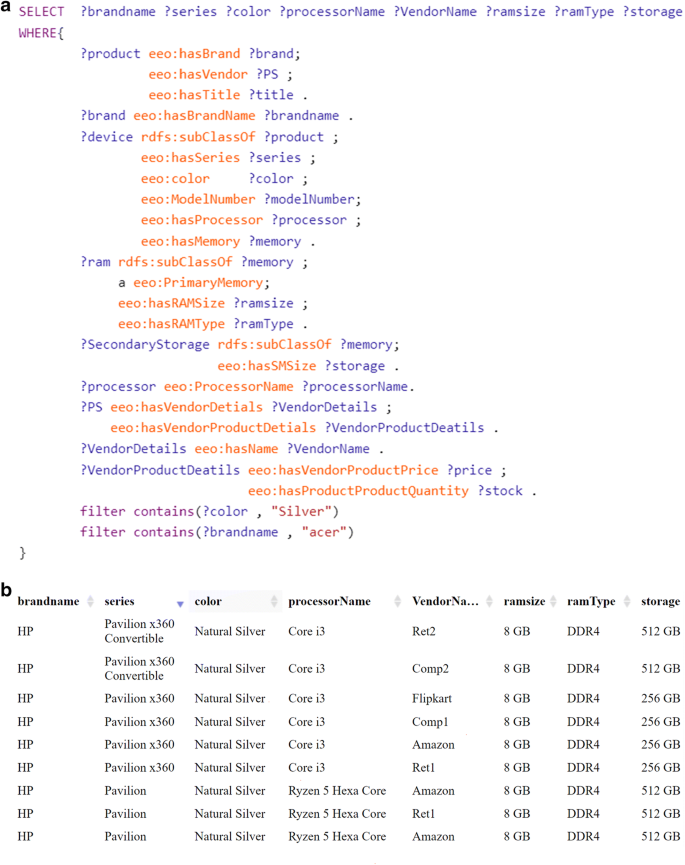Select the VendorNa... column header
The image size is (685, 865).
point(445,601)
